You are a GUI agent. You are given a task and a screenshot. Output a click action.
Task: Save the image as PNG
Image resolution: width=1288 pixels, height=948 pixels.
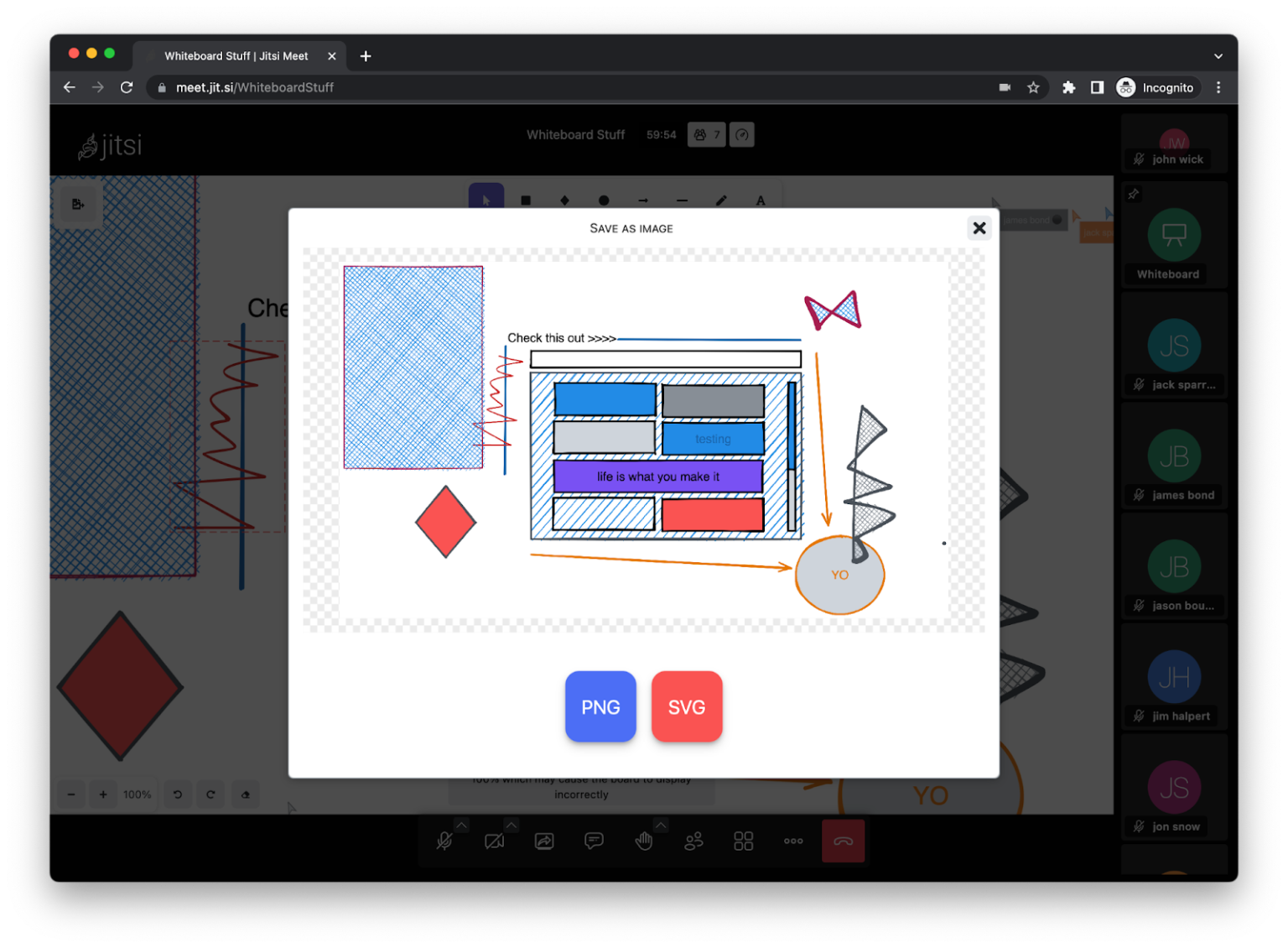[x=600, y=706]
